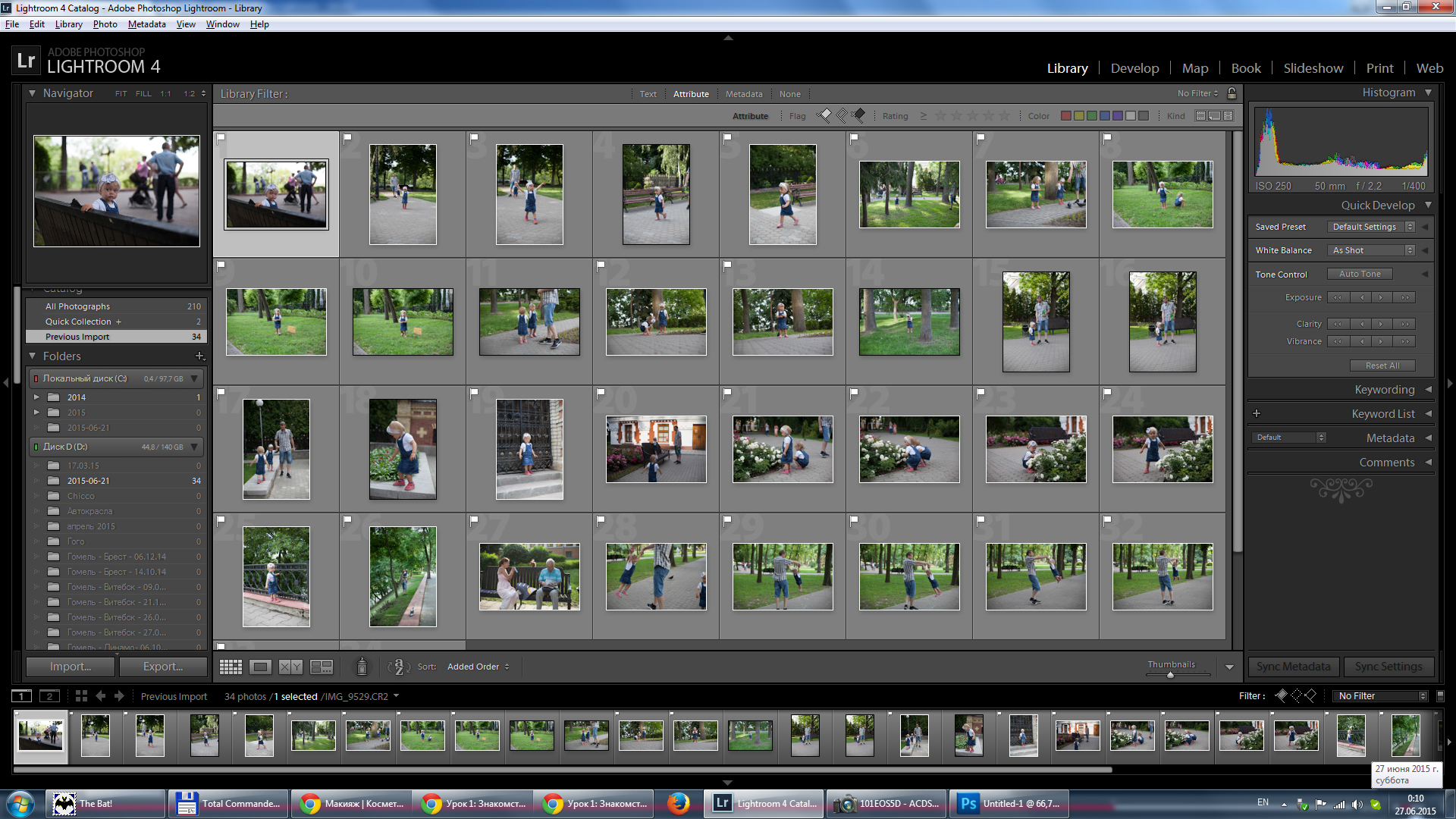Viewport: 1456px width, 819px height.
Task: Open the Sort Added Order dropdown
Action: [x=479, y=667]
